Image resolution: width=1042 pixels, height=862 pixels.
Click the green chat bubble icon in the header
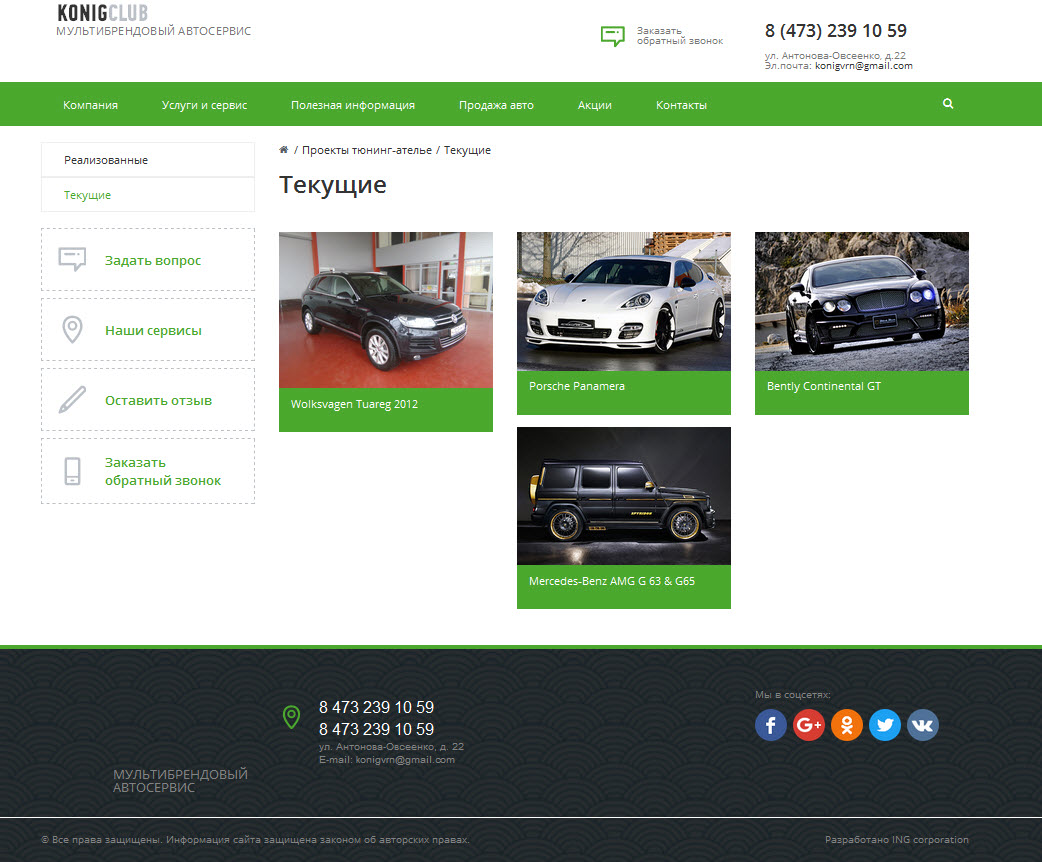point(613,36)
